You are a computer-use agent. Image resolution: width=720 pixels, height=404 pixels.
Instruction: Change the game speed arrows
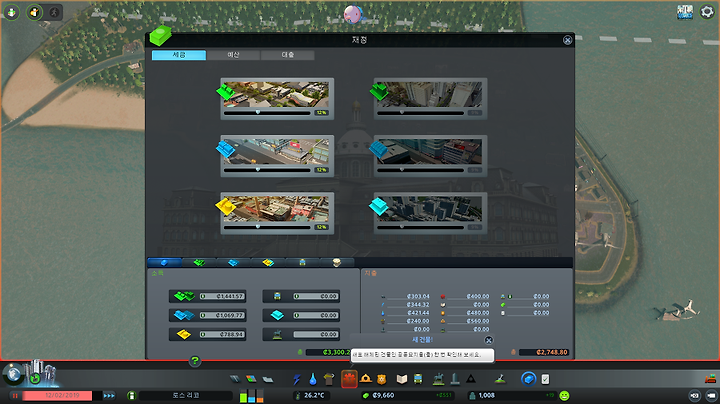click(x=109, y=395)
